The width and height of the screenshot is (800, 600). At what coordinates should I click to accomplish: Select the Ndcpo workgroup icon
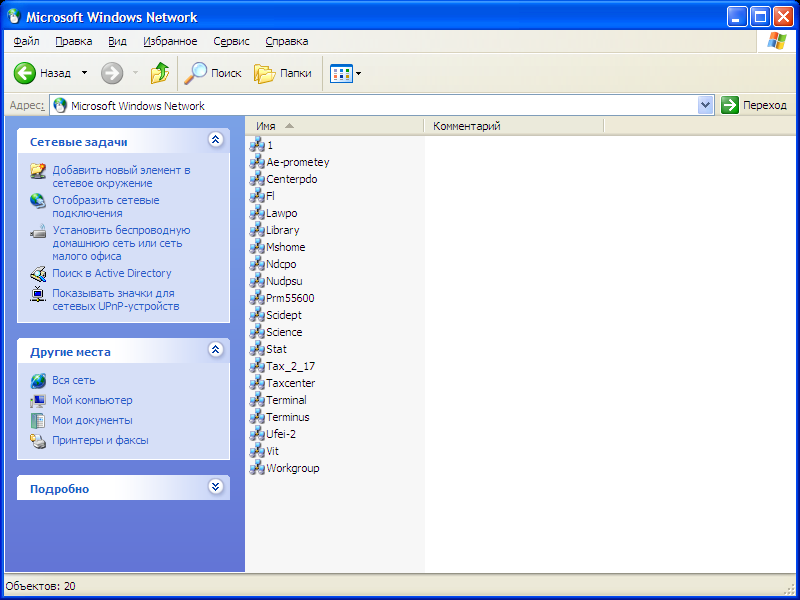point(257,264)
